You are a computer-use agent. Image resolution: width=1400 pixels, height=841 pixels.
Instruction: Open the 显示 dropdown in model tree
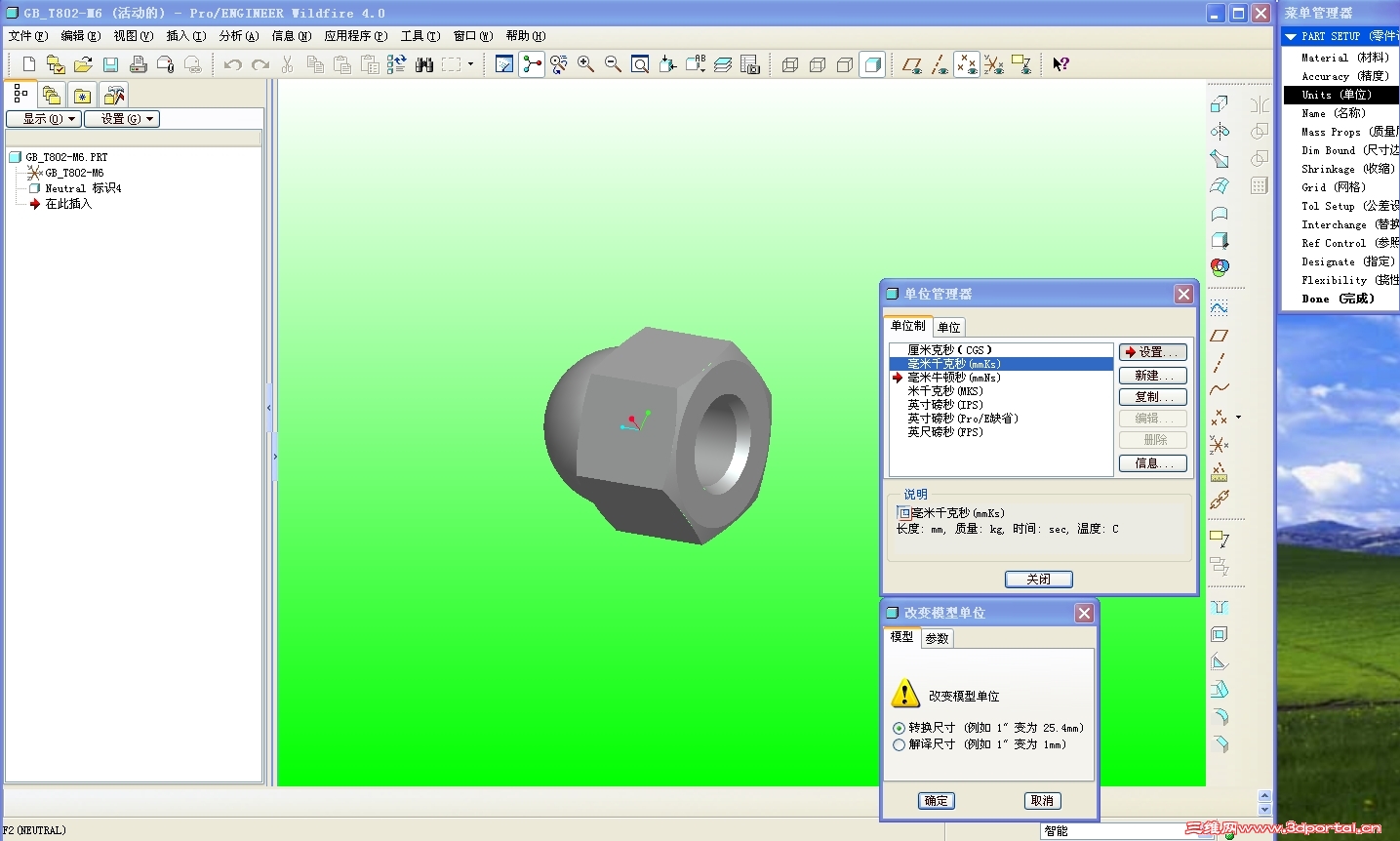[x=43, y=119]
